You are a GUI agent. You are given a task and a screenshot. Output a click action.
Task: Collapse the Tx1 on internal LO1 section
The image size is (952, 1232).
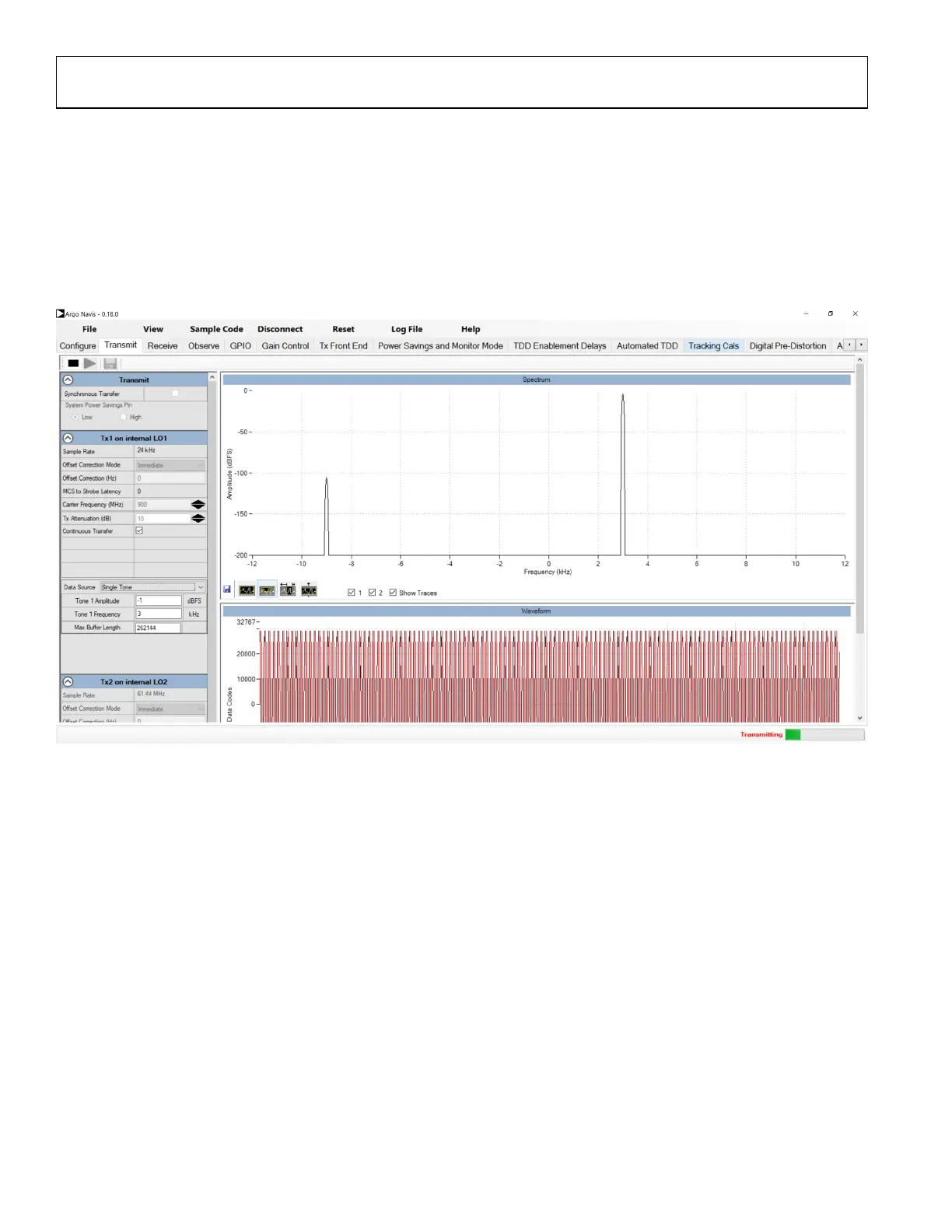68,438
